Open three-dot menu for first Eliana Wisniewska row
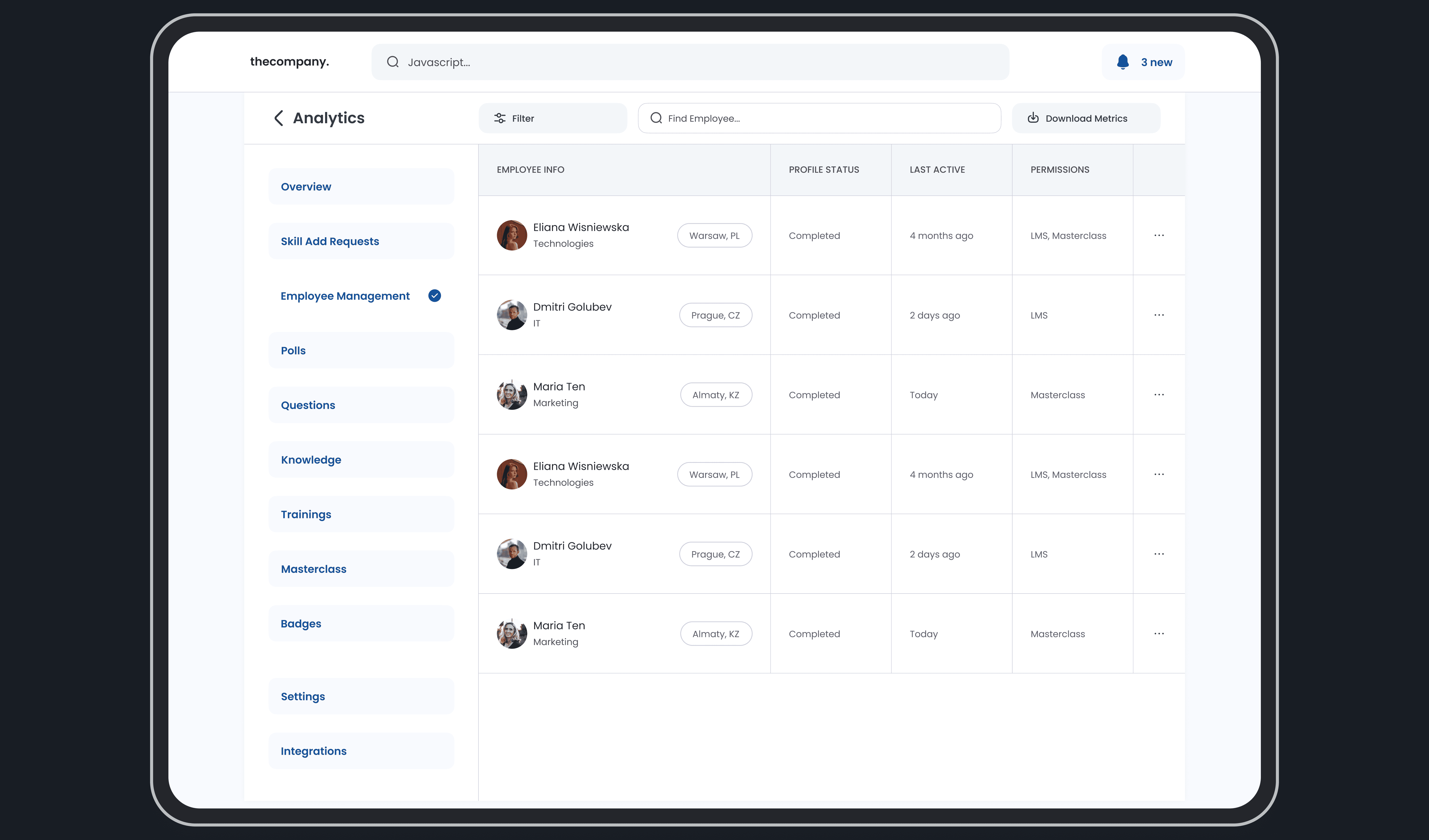Viewport: 1429px width, 840px height. tap(1159, 235)
